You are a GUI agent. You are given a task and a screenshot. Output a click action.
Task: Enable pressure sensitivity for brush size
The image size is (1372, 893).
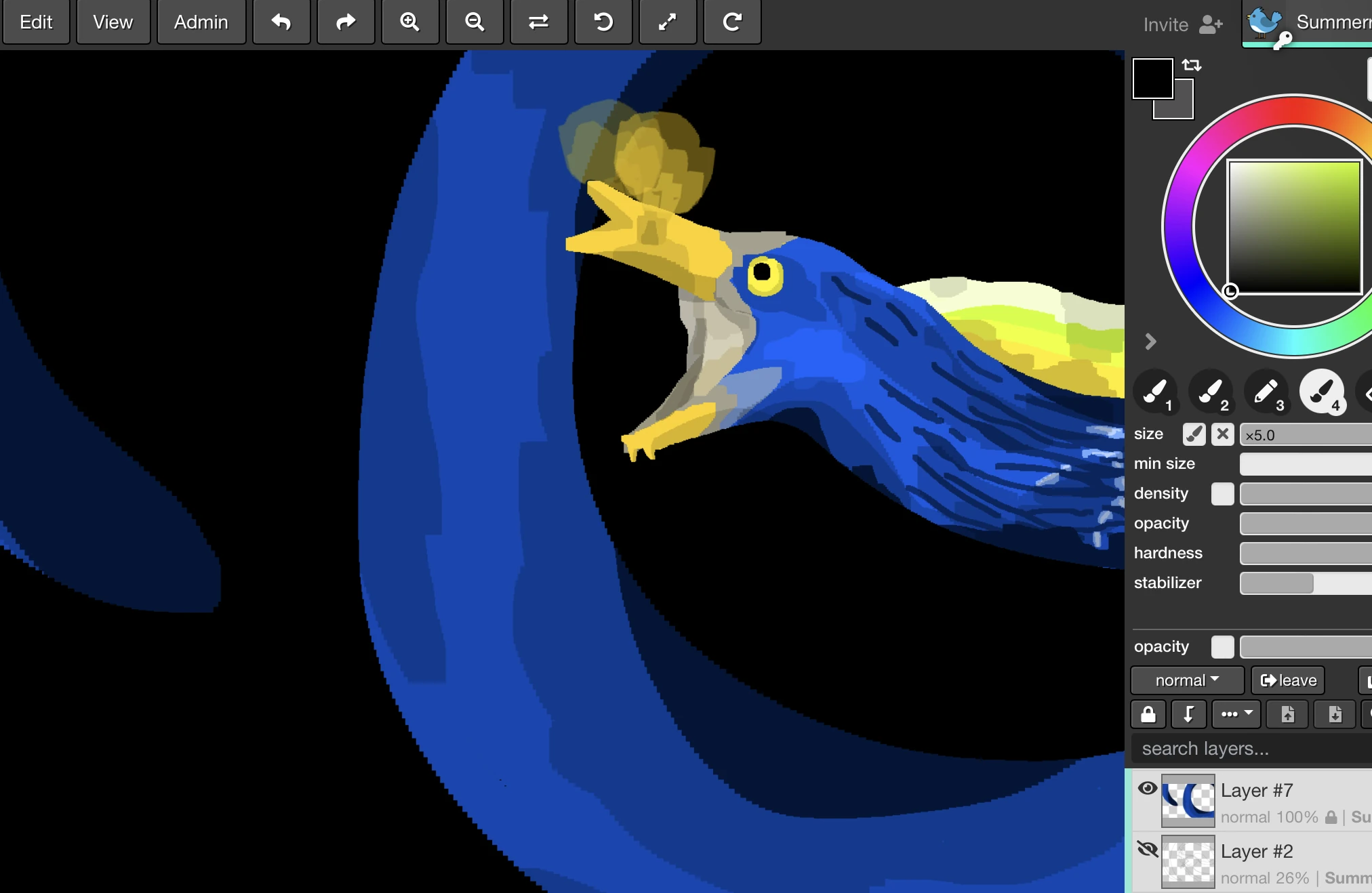[x=1194, y=434]
